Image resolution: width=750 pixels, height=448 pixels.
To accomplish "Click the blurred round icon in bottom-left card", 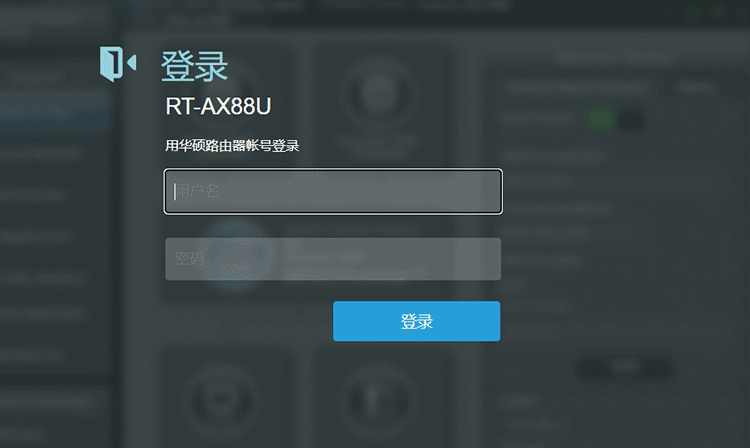I will (x=221, y=399).
